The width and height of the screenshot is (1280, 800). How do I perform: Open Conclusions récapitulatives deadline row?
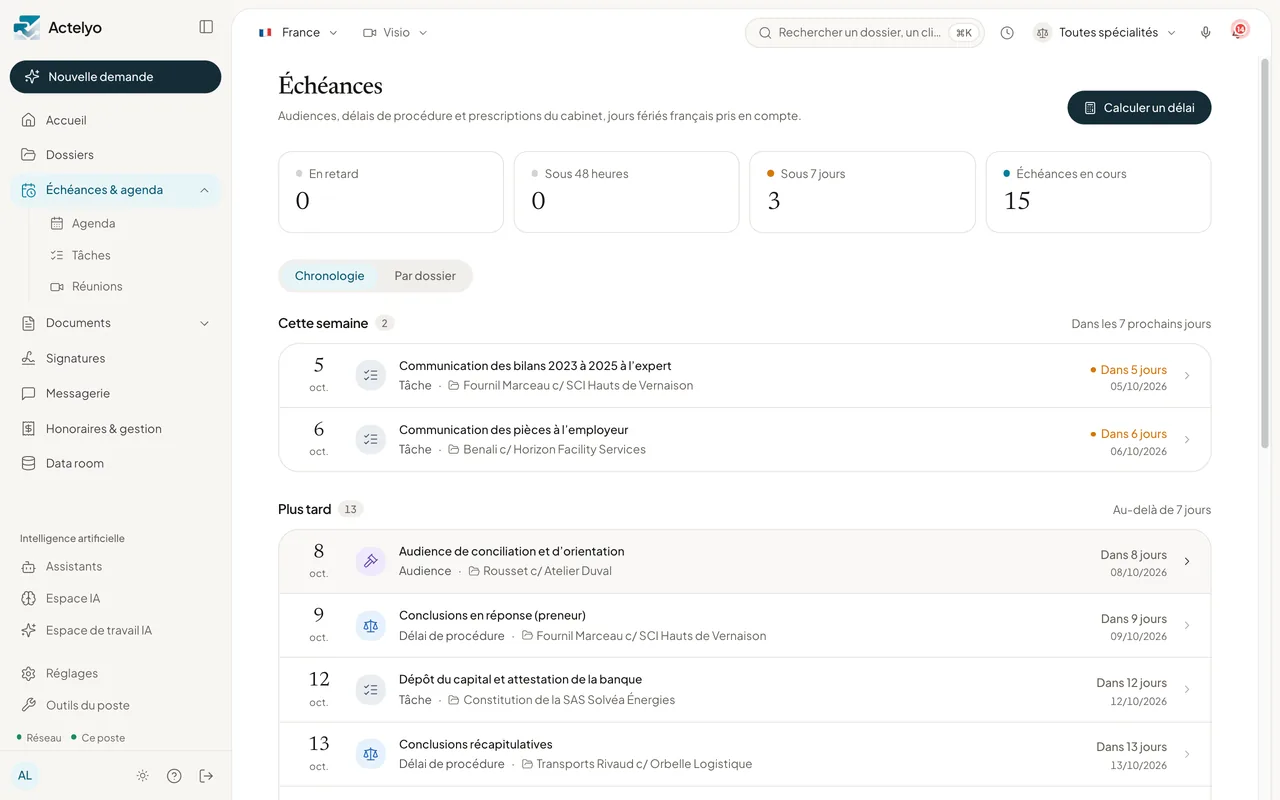click(745, 754)
